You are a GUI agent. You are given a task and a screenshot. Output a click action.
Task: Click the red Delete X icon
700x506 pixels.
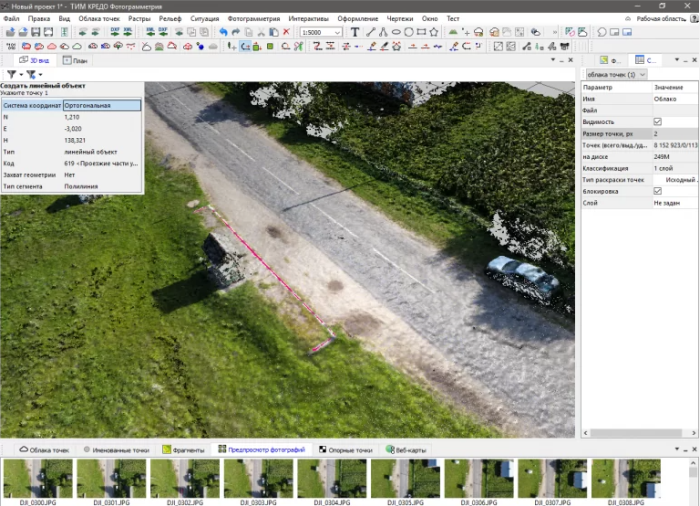(286, 32)
